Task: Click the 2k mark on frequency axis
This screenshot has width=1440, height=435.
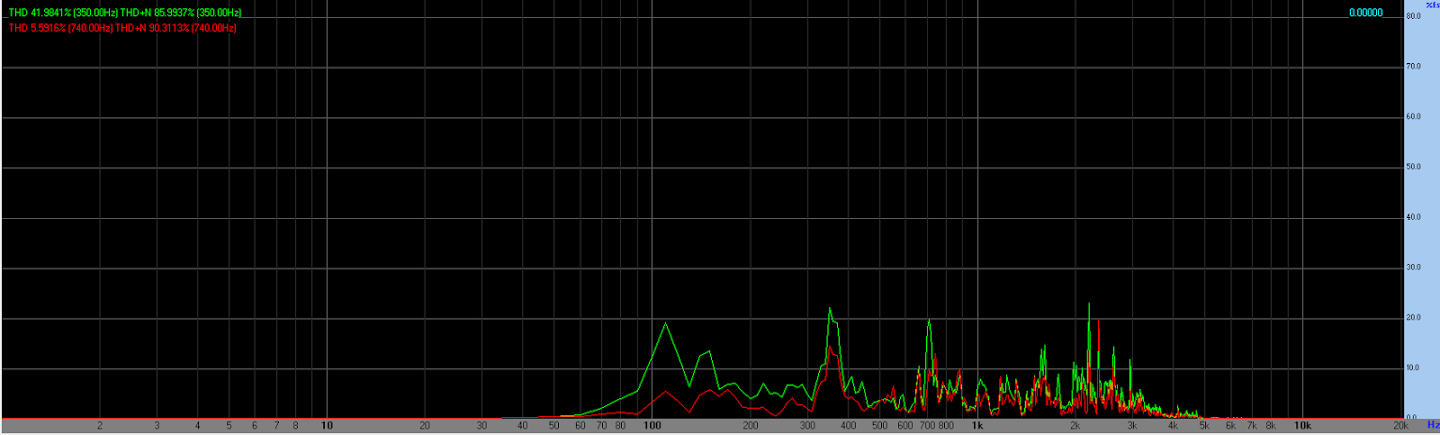Action: (1075, 425)
